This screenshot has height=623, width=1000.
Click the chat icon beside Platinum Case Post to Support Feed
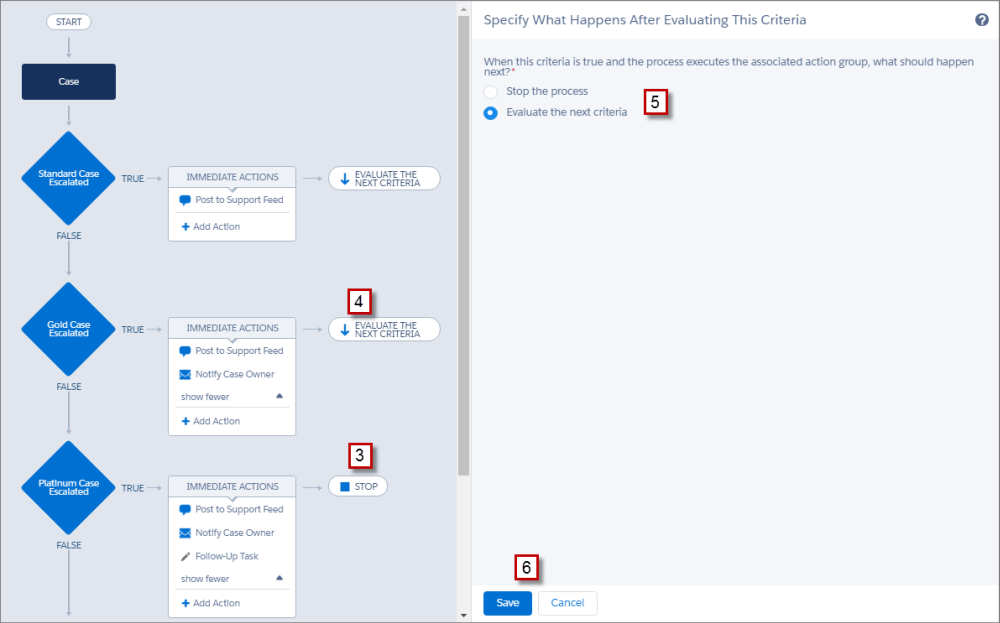tap(185, 510)
